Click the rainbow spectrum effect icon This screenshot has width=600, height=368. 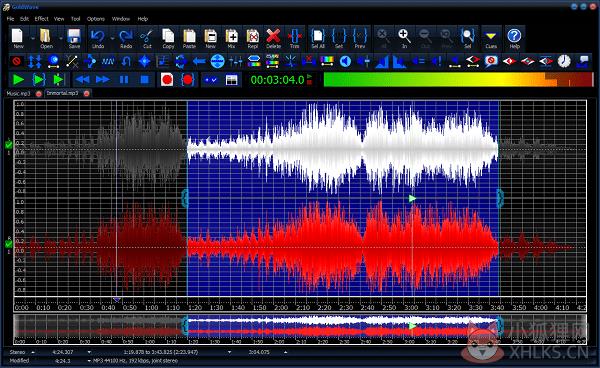(x=327, y=61)
